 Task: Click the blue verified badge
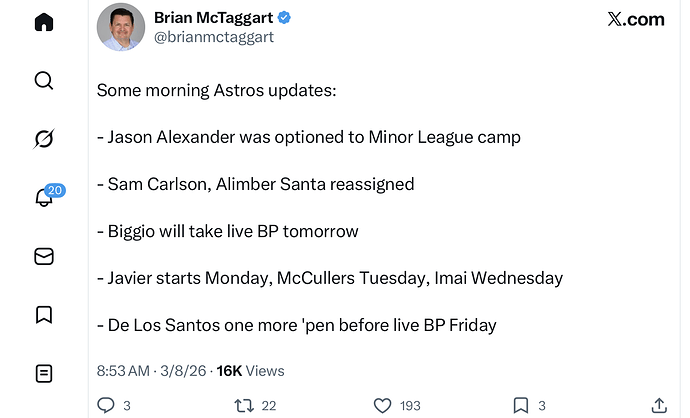285,18
